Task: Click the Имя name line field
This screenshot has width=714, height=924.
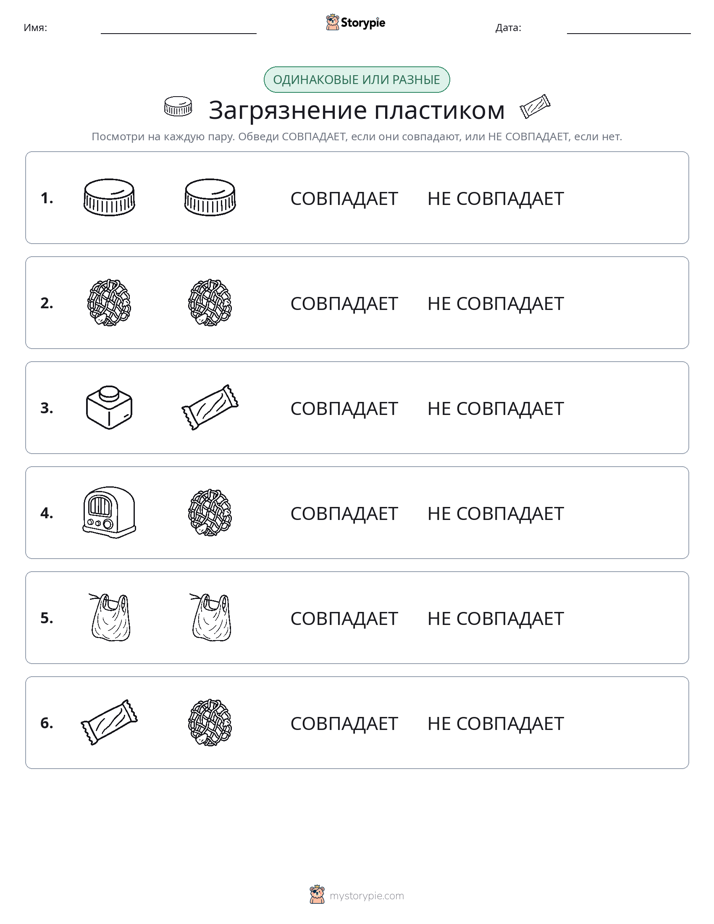Action: tap(178, 28)
